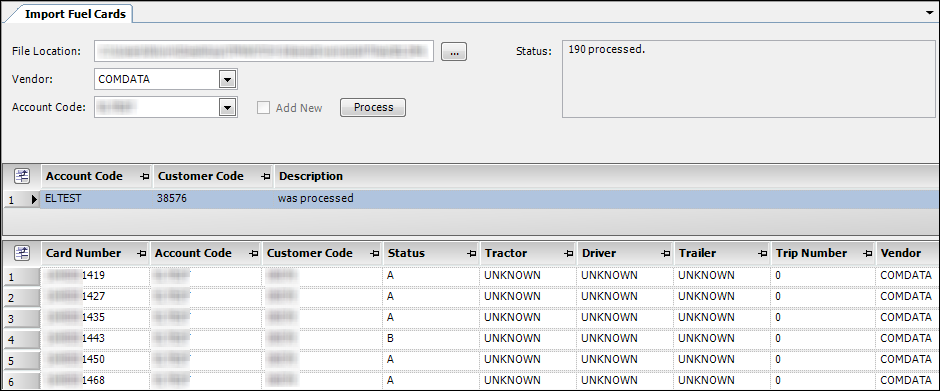Sort by Description column header
940x391 pixels.
310,176
